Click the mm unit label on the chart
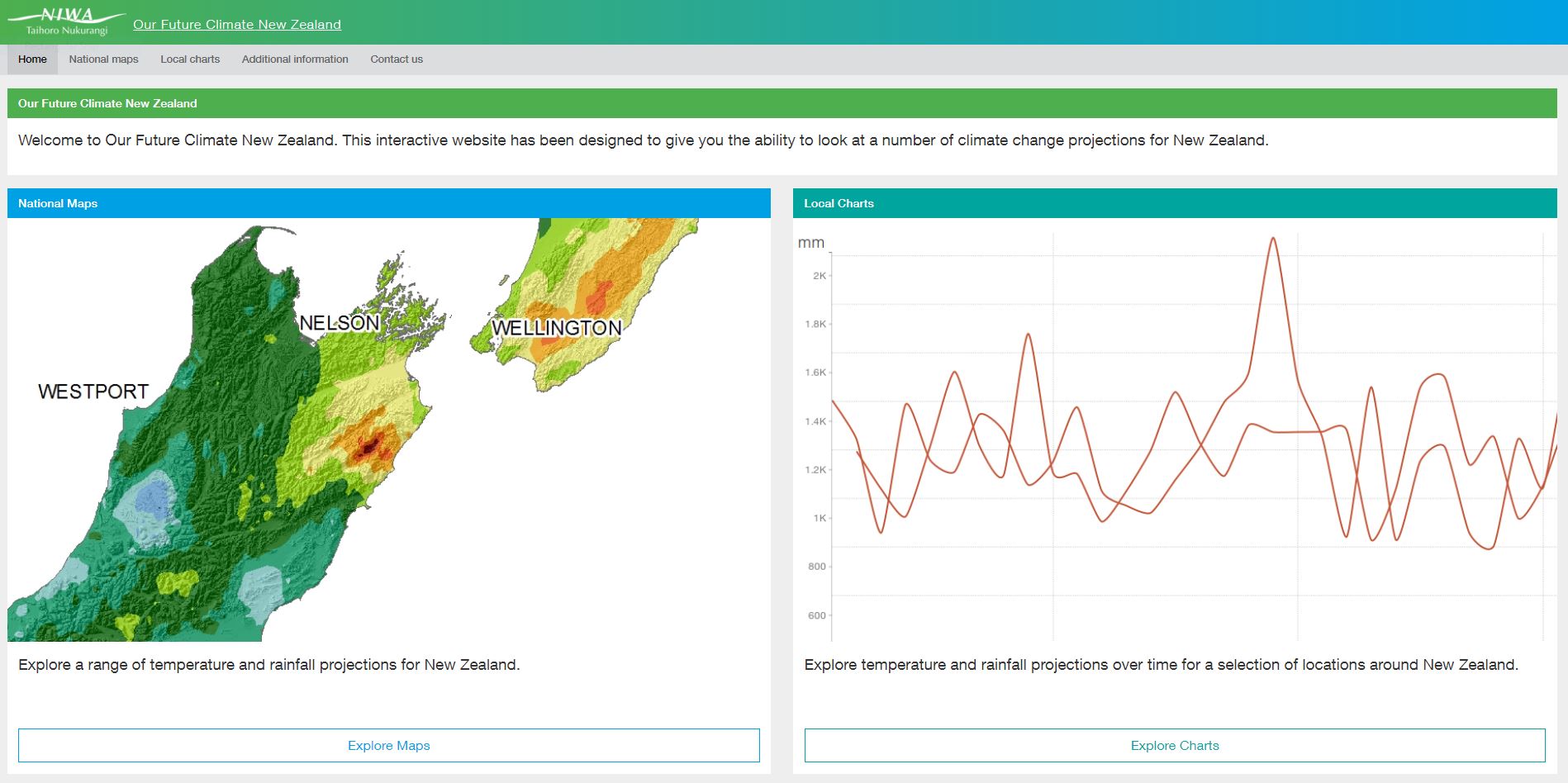This screenshot has height=783, width=1568. click(x=810, y=243)
